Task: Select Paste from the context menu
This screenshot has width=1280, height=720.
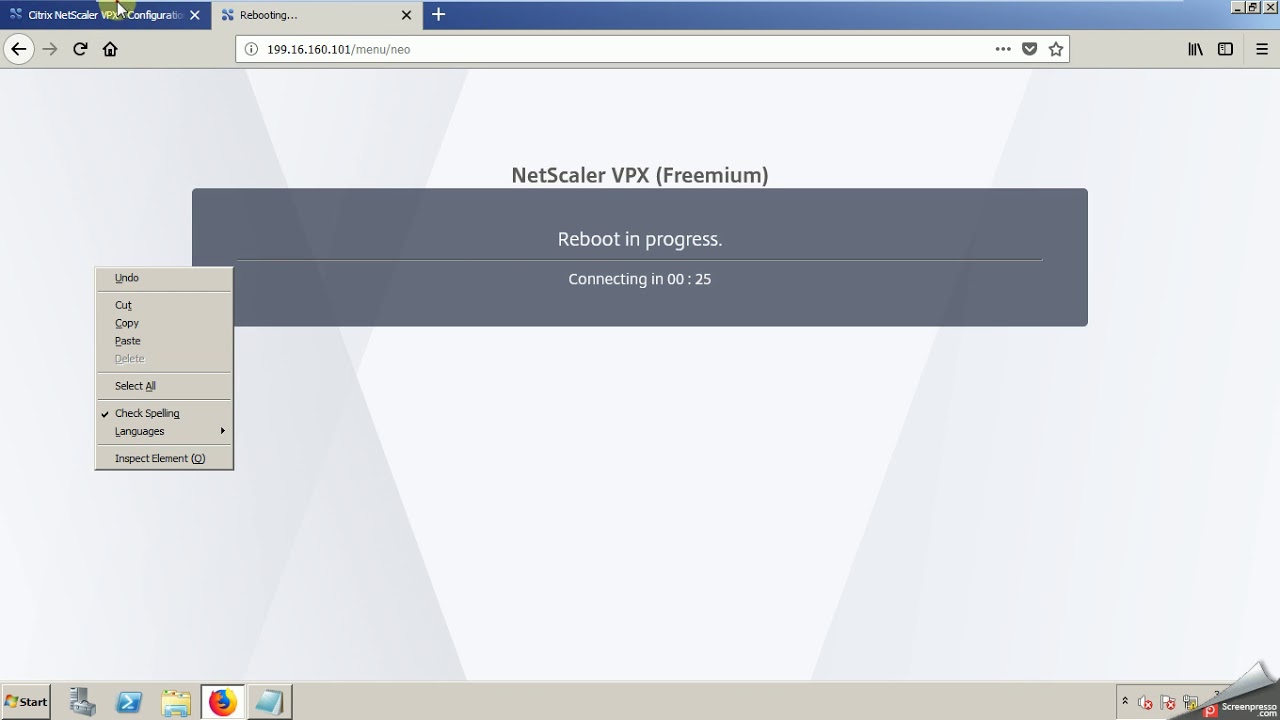Action: pyautogui.click(x=164, y=341)
